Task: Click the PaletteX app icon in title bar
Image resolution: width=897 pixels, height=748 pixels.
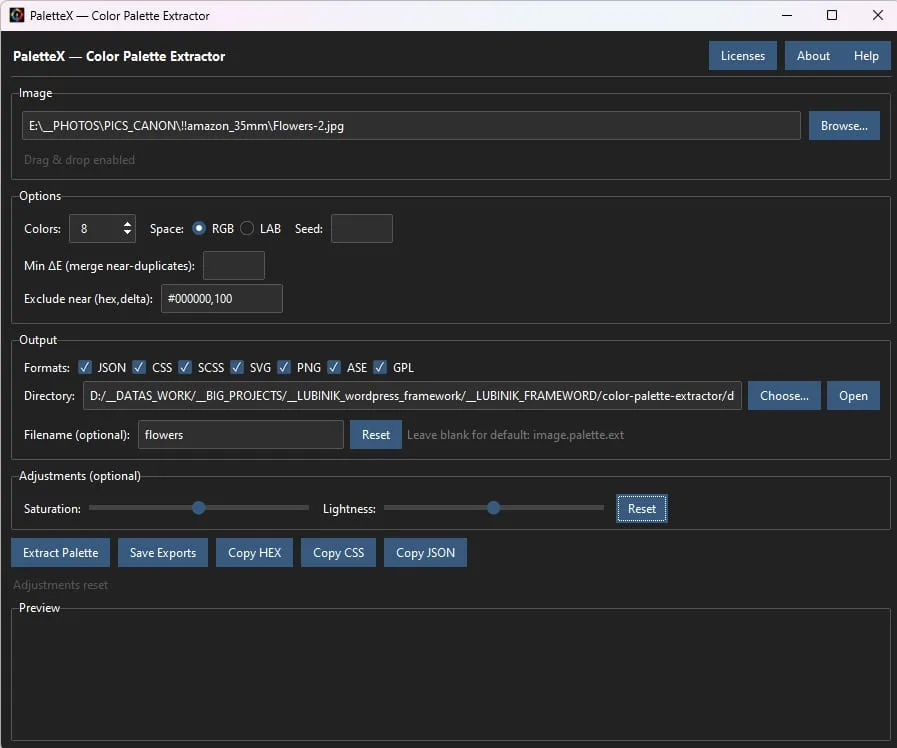Action: pos(17,15)
